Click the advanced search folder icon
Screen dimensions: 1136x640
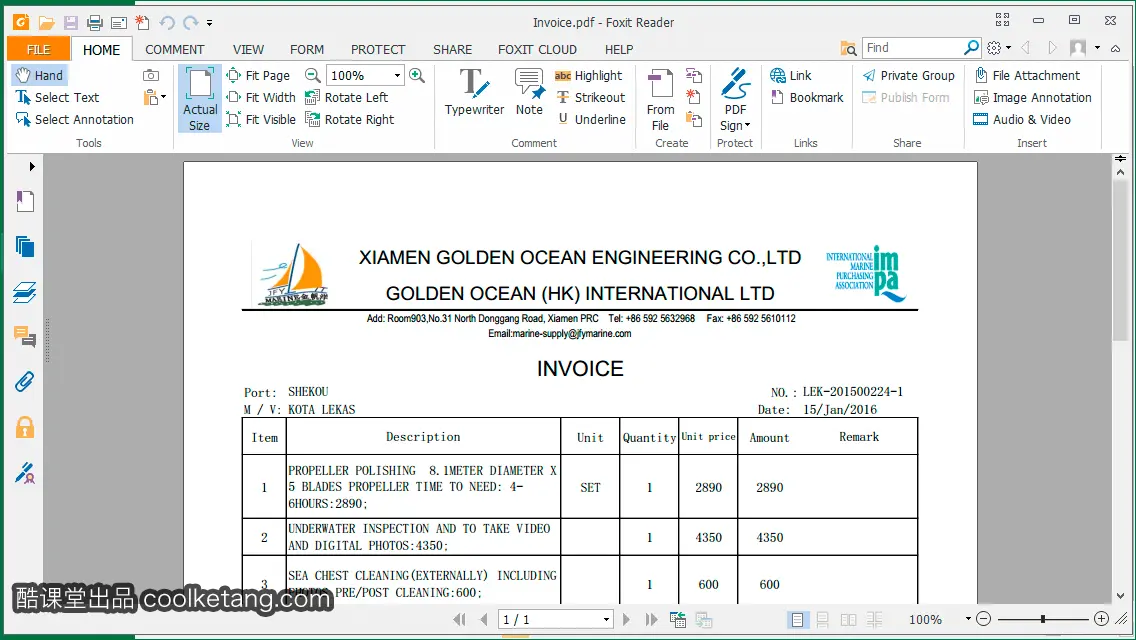(848, 48)
